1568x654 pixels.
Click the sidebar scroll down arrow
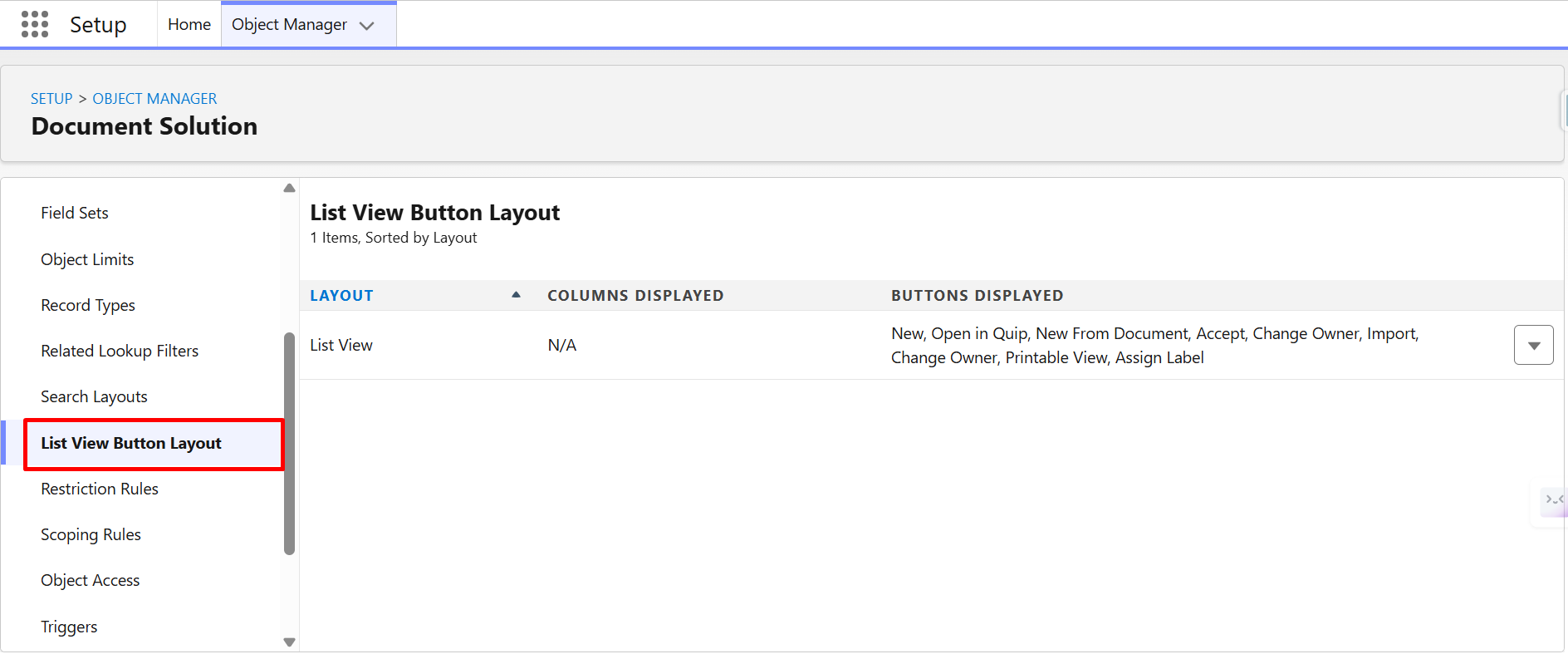(x=289, y=642)
